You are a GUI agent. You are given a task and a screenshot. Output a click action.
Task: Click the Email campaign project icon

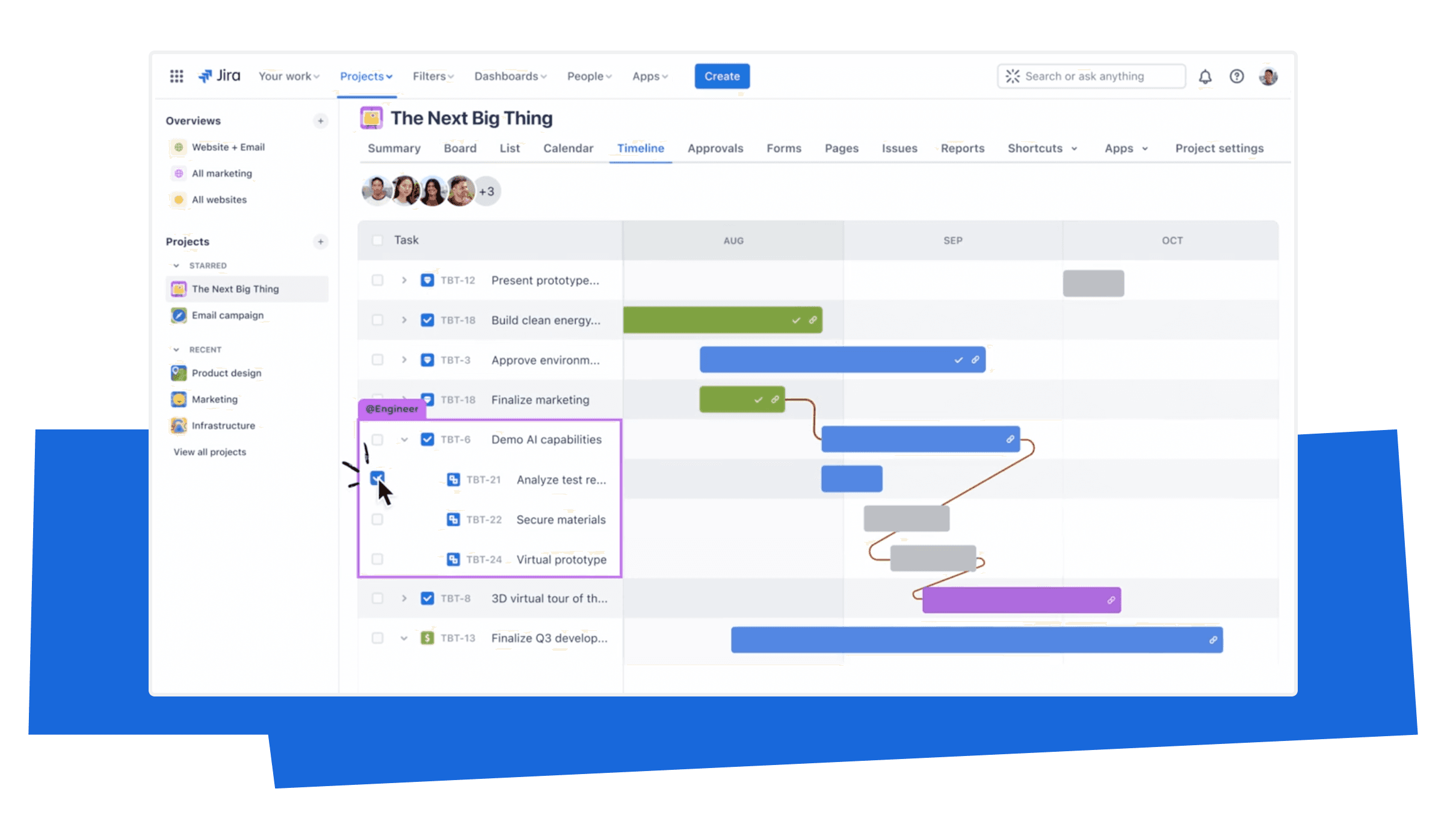[179, 315]
